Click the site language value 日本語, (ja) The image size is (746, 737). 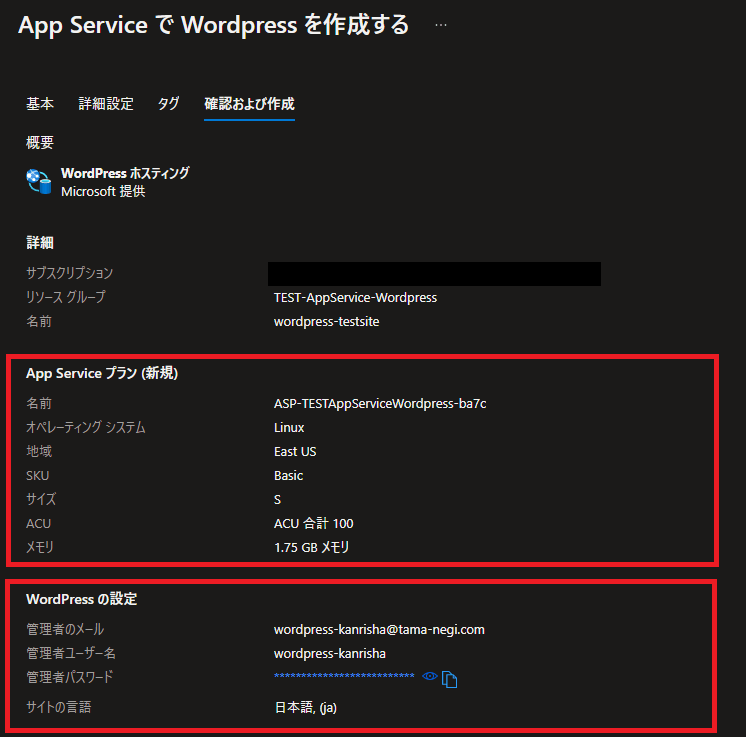click(306, 708)
